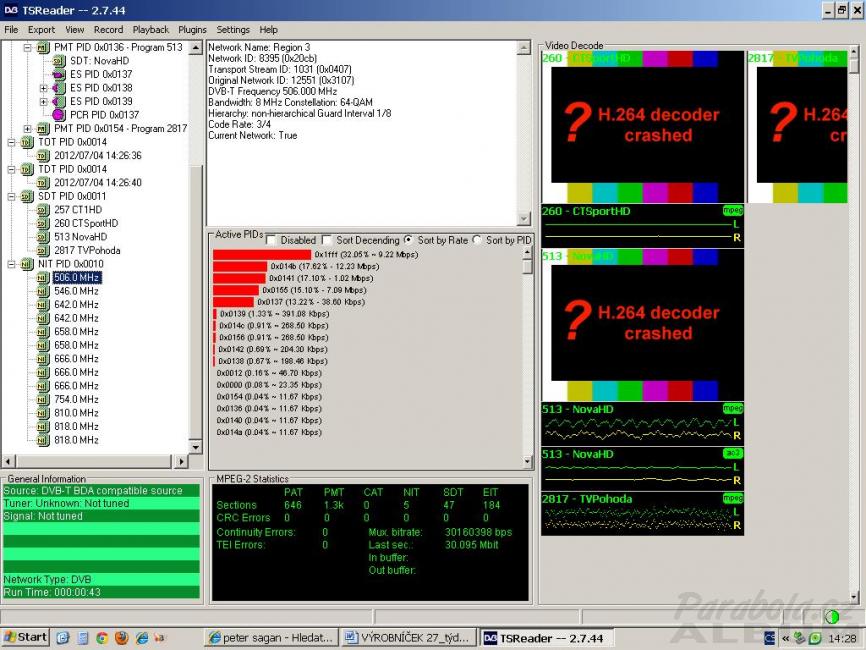Expand PMT PID 0x0154 Program 2817 node

point(28,129)
